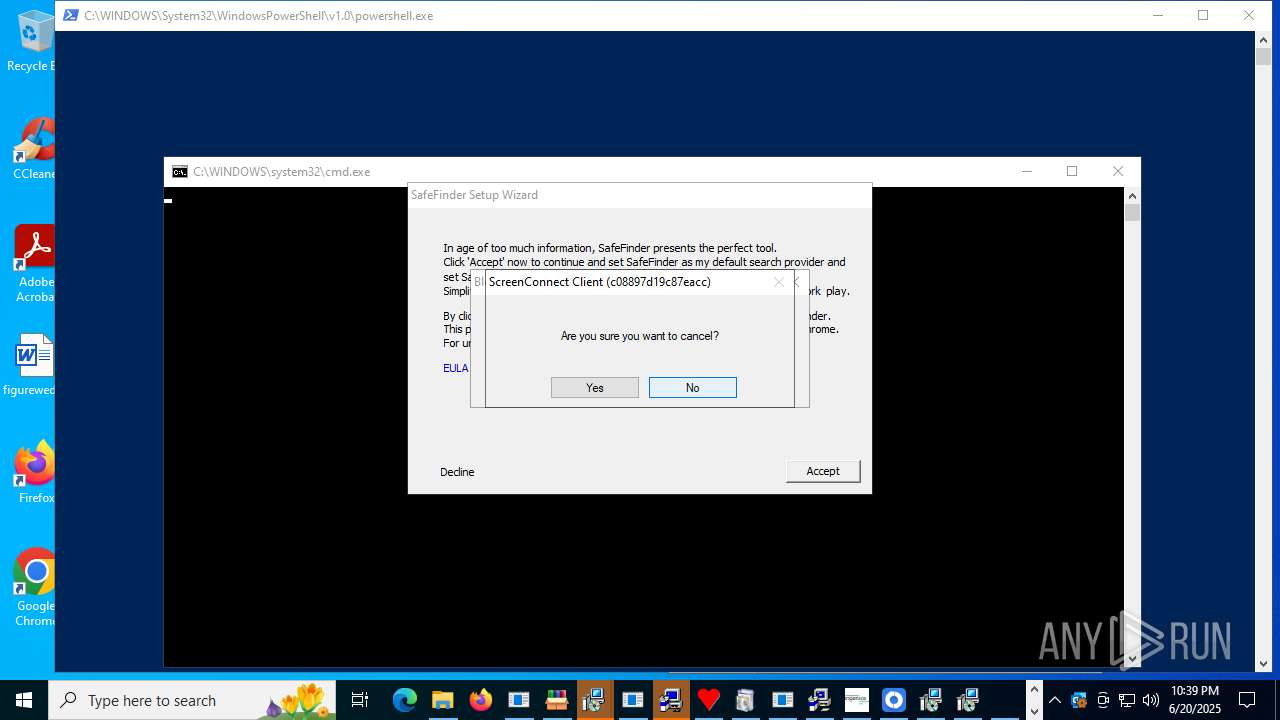Open network settings from the tray
Viewport: 1280px width, 720px height.
click(x=1127, y=700)
